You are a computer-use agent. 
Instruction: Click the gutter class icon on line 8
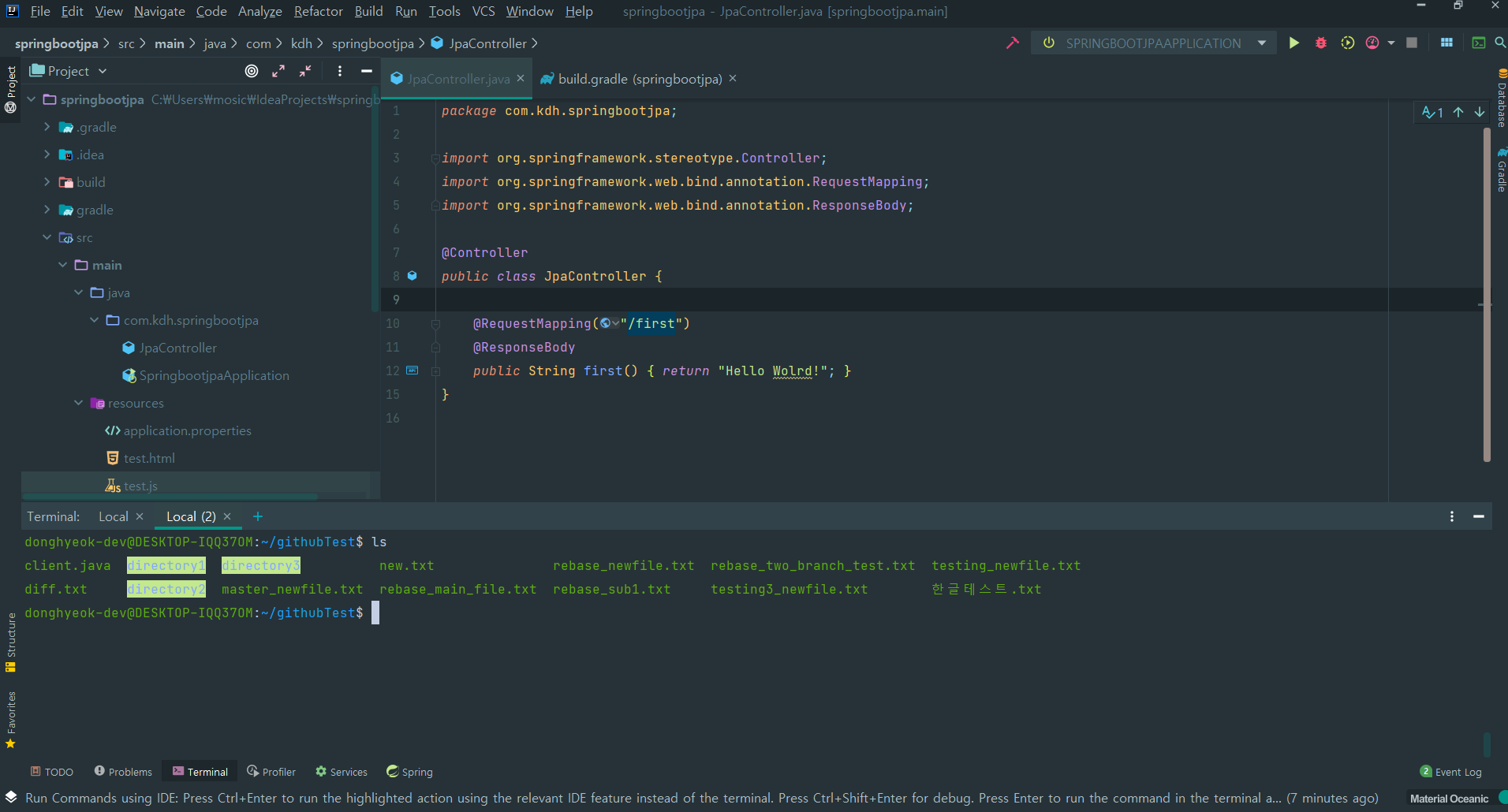tap(412, 276)
